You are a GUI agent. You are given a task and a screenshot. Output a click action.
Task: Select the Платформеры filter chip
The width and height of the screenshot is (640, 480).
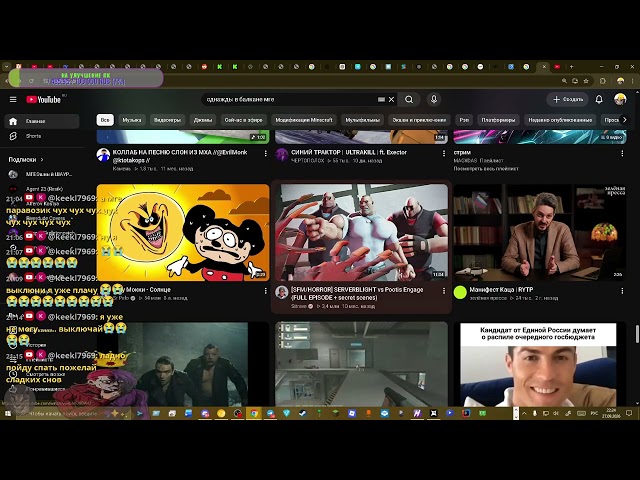click(498, 120)
